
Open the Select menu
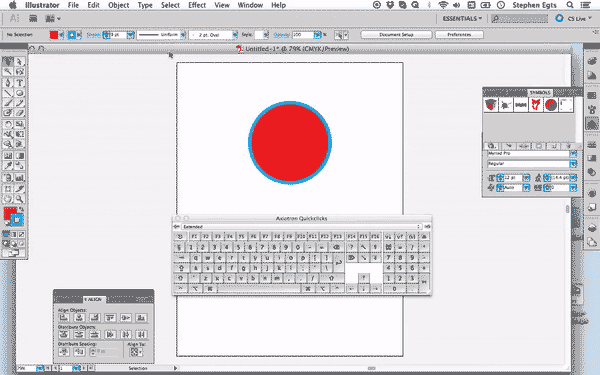(x=170, y=5)
